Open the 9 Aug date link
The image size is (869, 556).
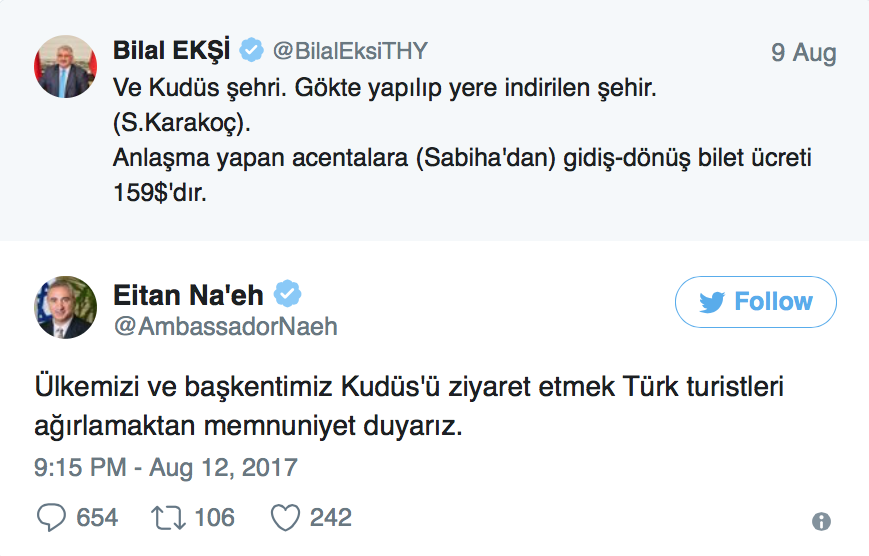coord(803,53)
